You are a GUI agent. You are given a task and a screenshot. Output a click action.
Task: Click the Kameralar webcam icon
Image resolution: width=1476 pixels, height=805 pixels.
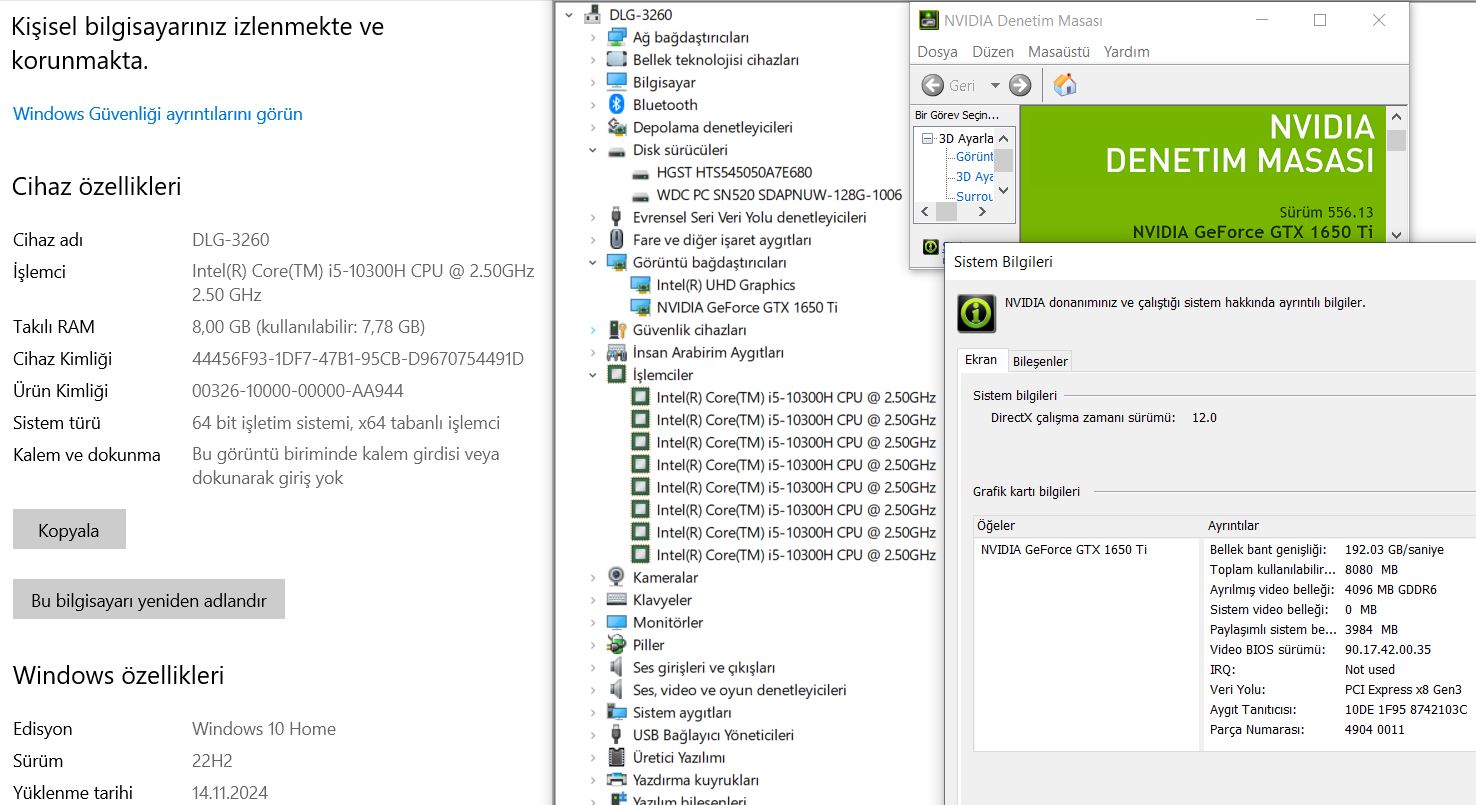(617, 577)
